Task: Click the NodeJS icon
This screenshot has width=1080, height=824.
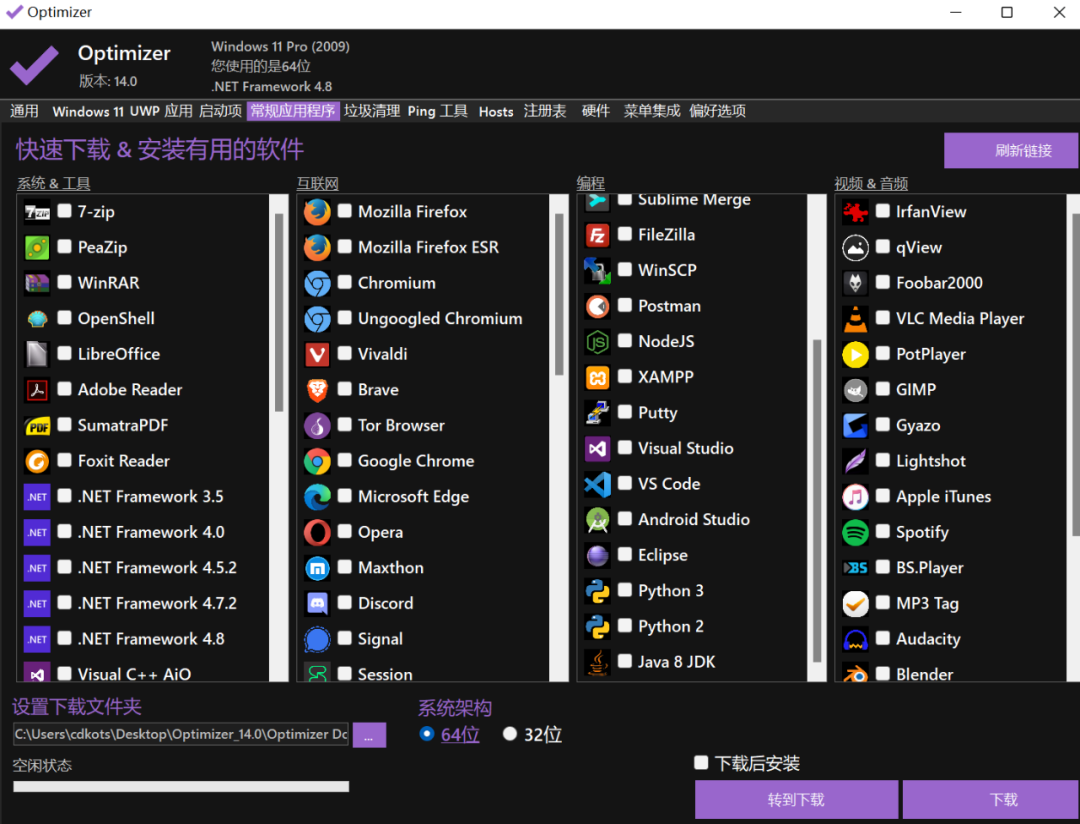Action: [597, 342]
